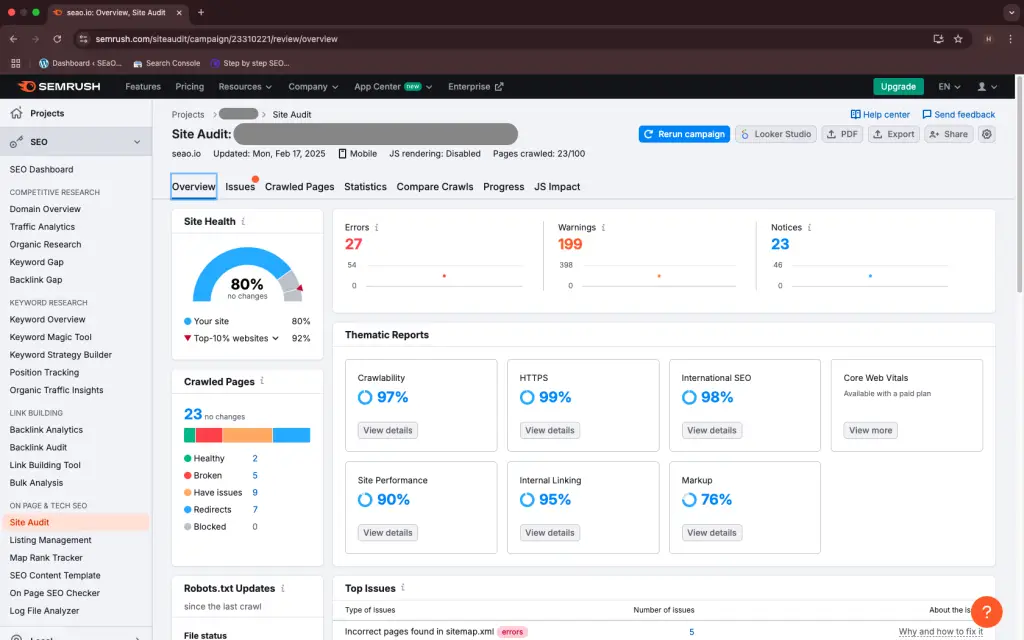This screenshot has height=640, width=1024.
Task: Open the Dashboard SEaO bookmark
Action: click(x=80, y=63)
